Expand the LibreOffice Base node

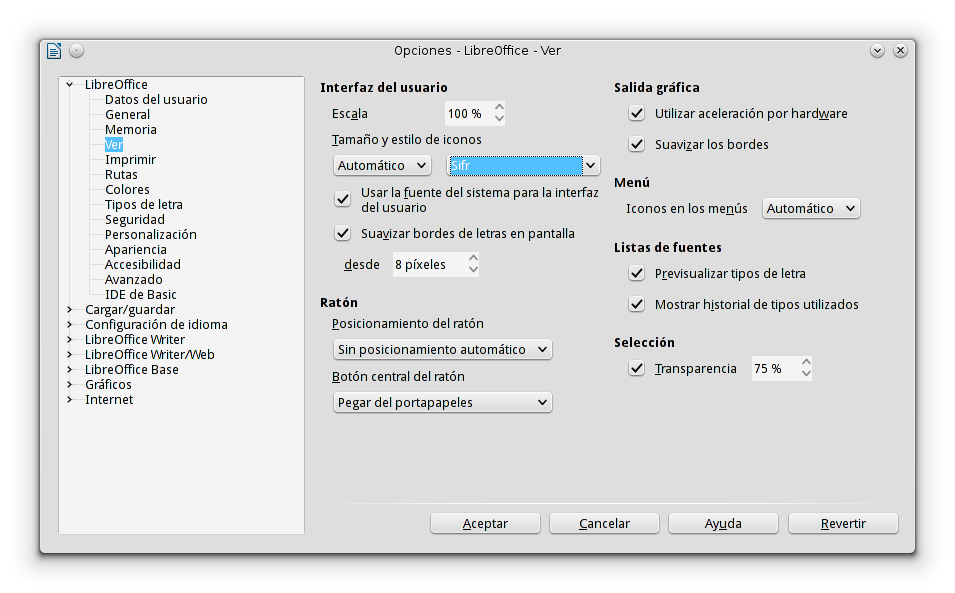coord(70,370)
